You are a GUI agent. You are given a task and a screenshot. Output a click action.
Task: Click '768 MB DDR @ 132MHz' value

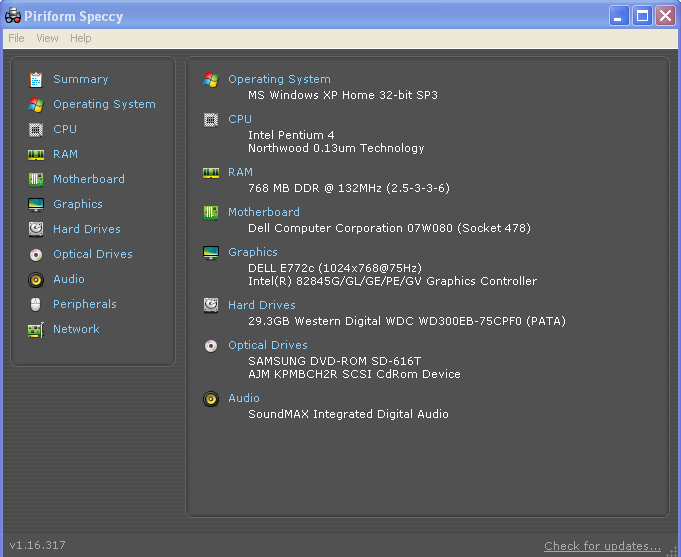coord(315,188)
